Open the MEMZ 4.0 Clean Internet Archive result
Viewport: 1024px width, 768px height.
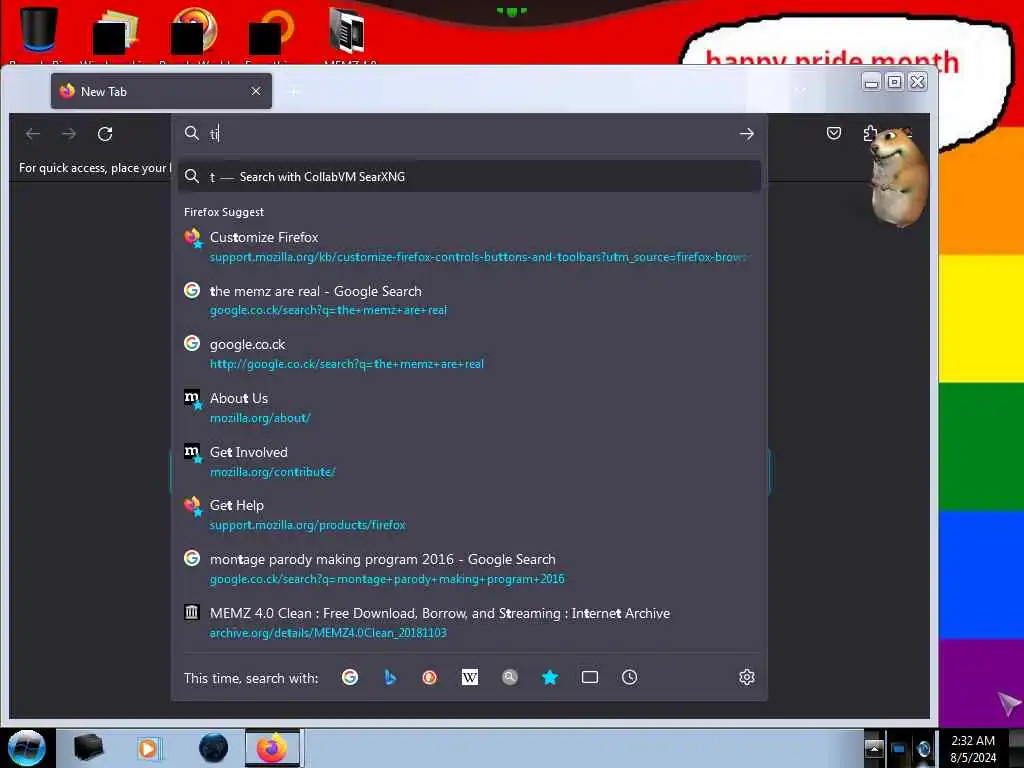point(470,622)
